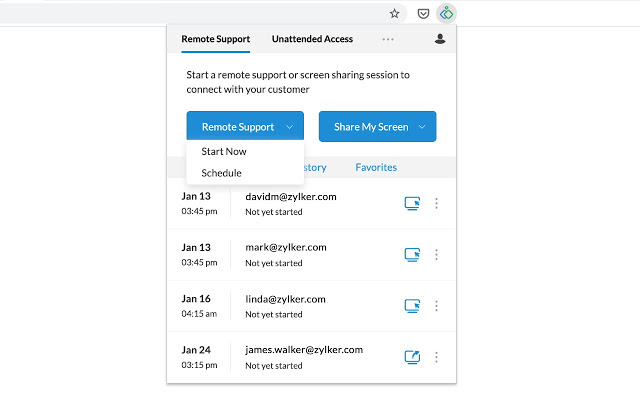Click the Share My Screen button

371,127
